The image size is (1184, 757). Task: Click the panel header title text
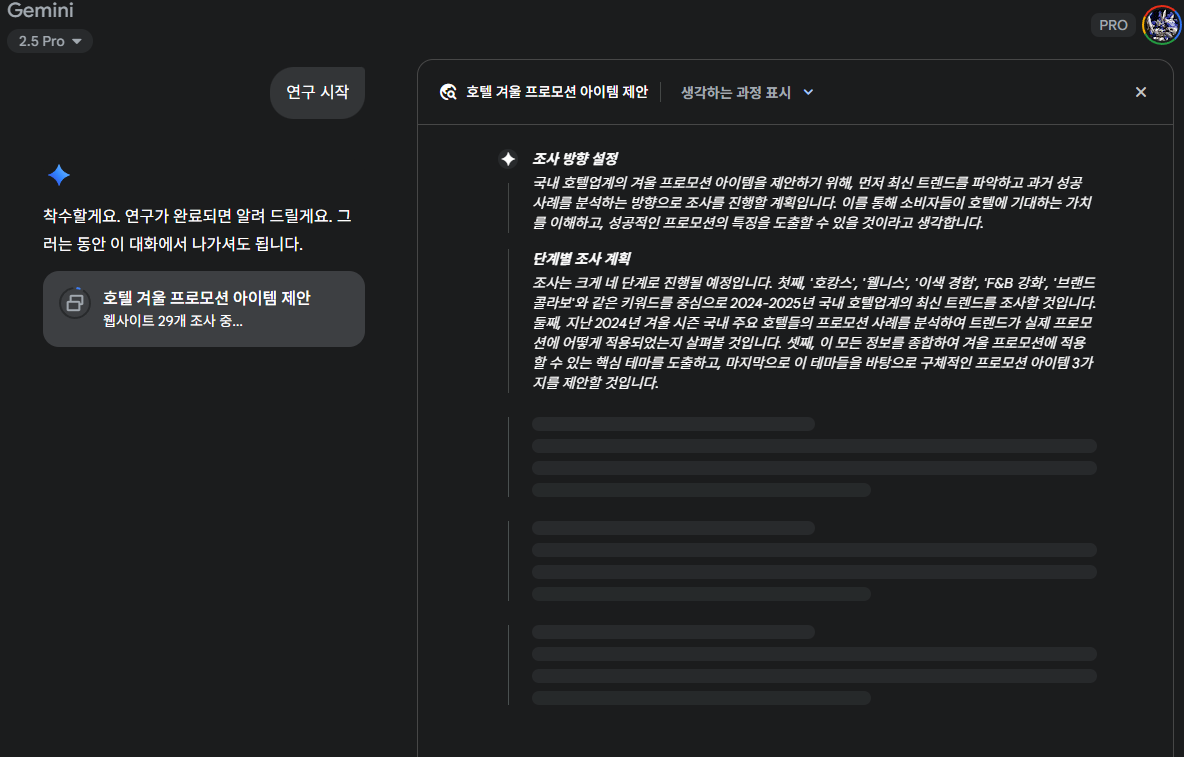click(x=557, y=92)
